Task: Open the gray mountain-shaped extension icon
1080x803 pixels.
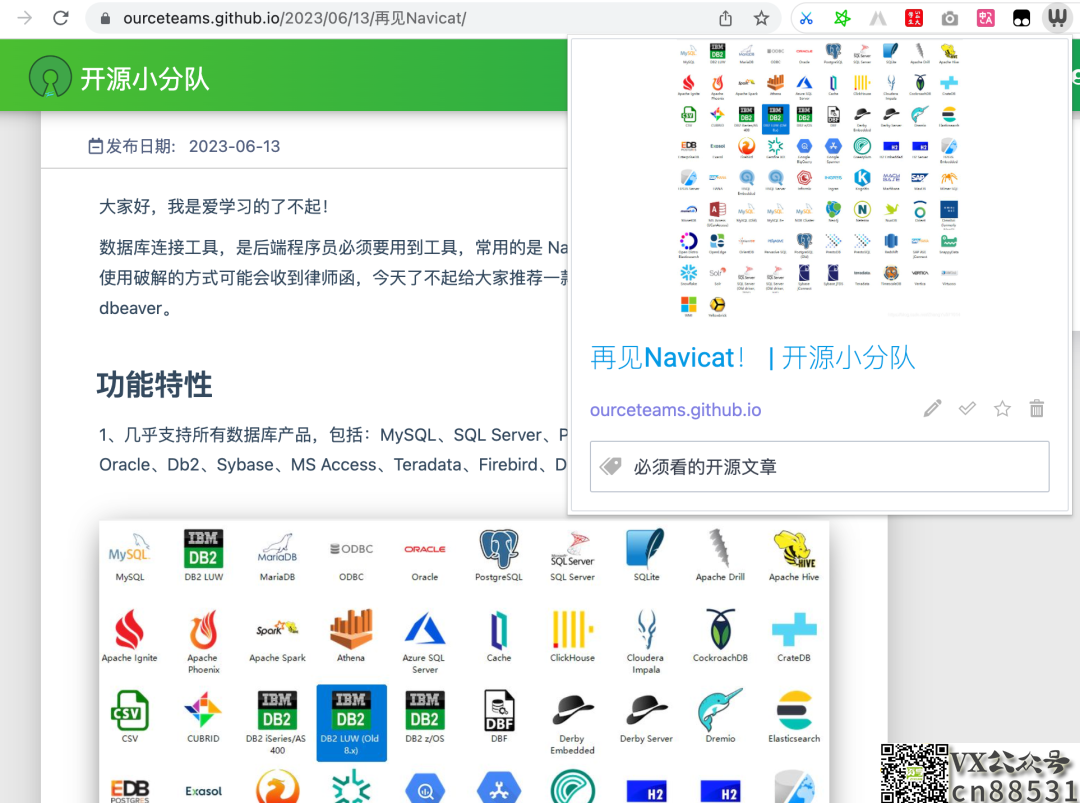Action: coord(878,19)
